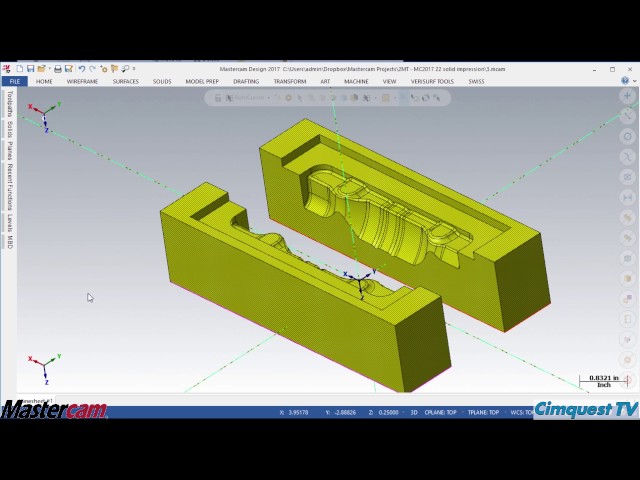Open the blue Help question mark icon

tap(625, 81)
